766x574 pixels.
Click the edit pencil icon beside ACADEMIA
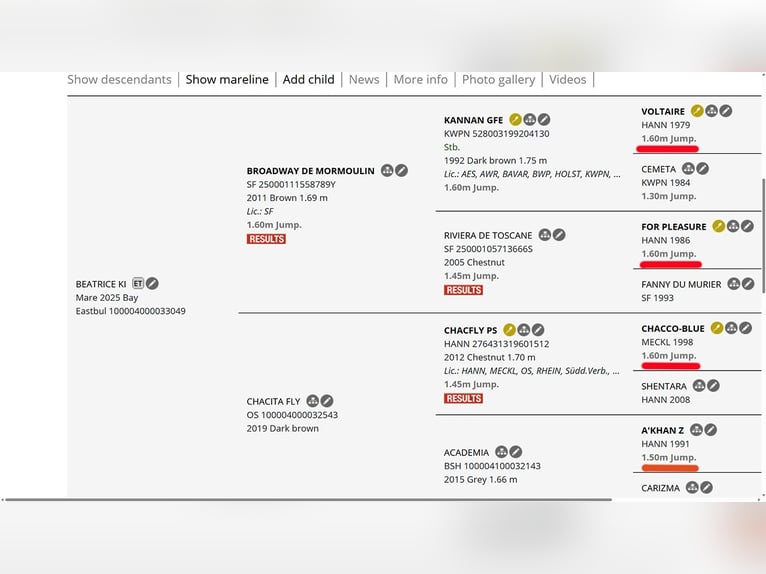coord(516,452)
